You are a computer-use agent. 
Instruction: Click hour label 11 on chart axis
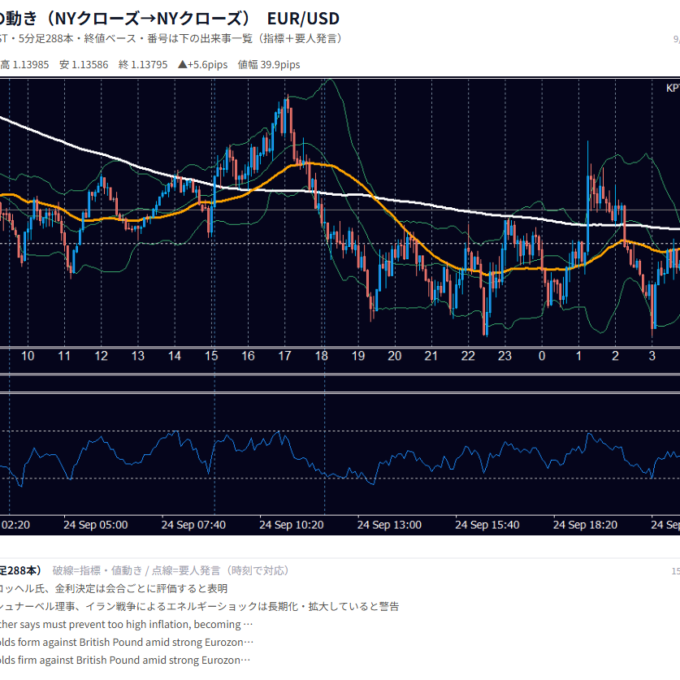click(64, 356)
